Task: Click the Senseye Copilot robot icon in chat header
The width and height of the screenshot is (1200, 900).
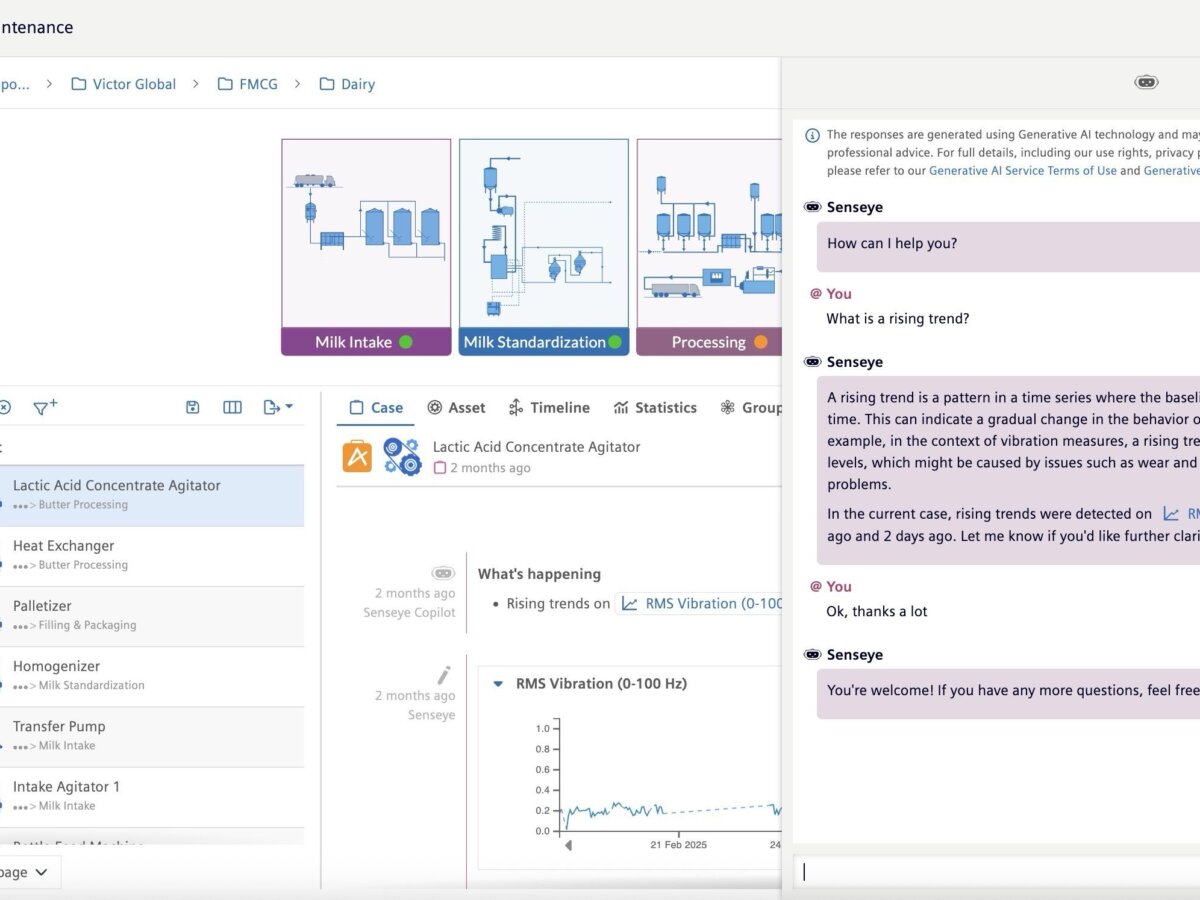Action: pos(1146,82)
